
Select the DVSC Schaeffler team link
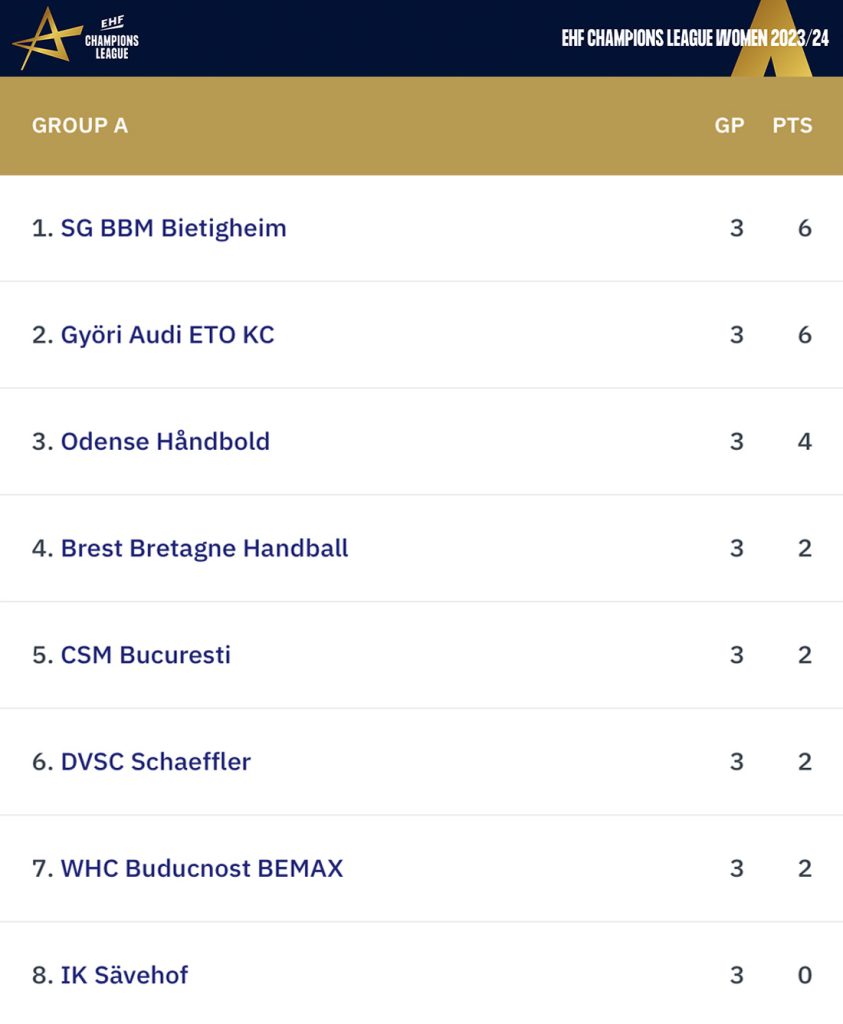155,761
